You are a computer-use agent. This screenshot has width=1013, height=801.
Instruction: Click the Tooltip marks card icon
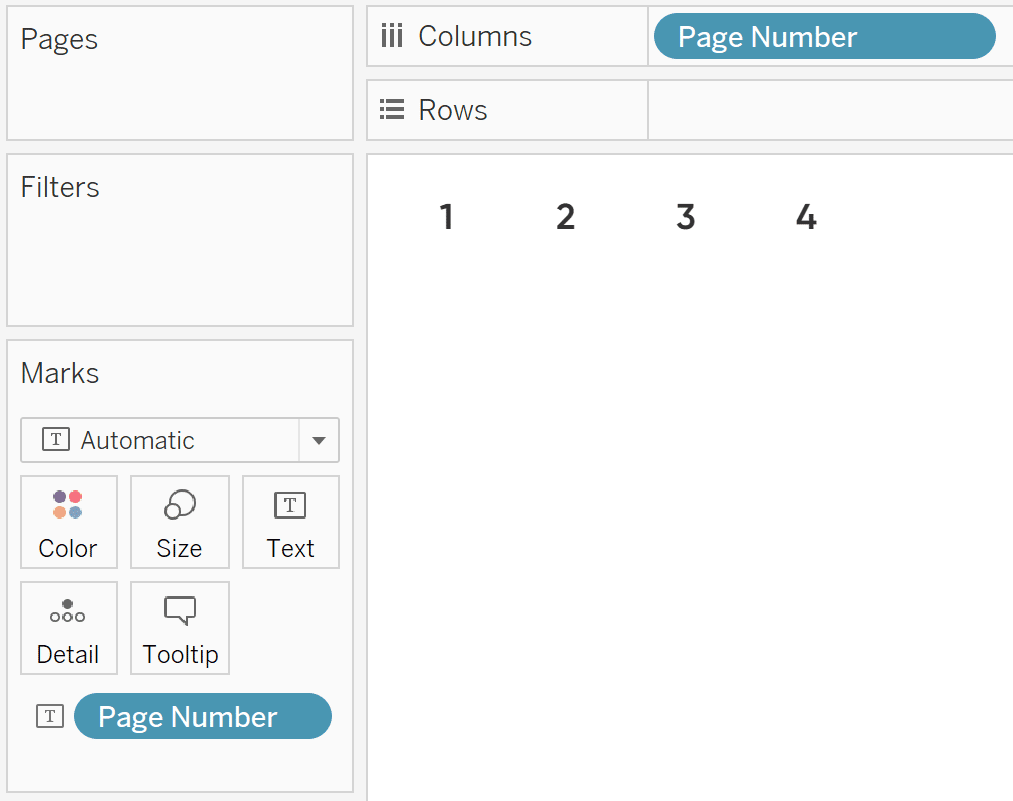pos(180,611)
